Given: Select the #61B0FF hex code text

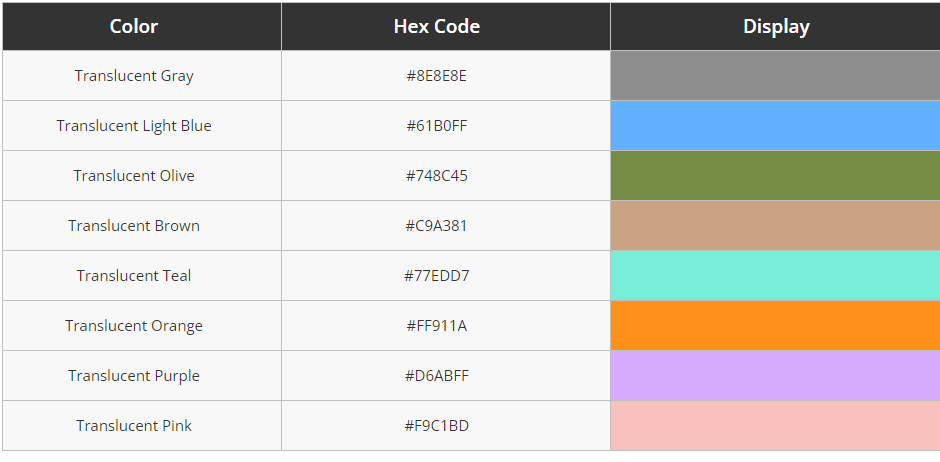Looking at the screenshot, I should pyautogui.click(x=436, y=126).
